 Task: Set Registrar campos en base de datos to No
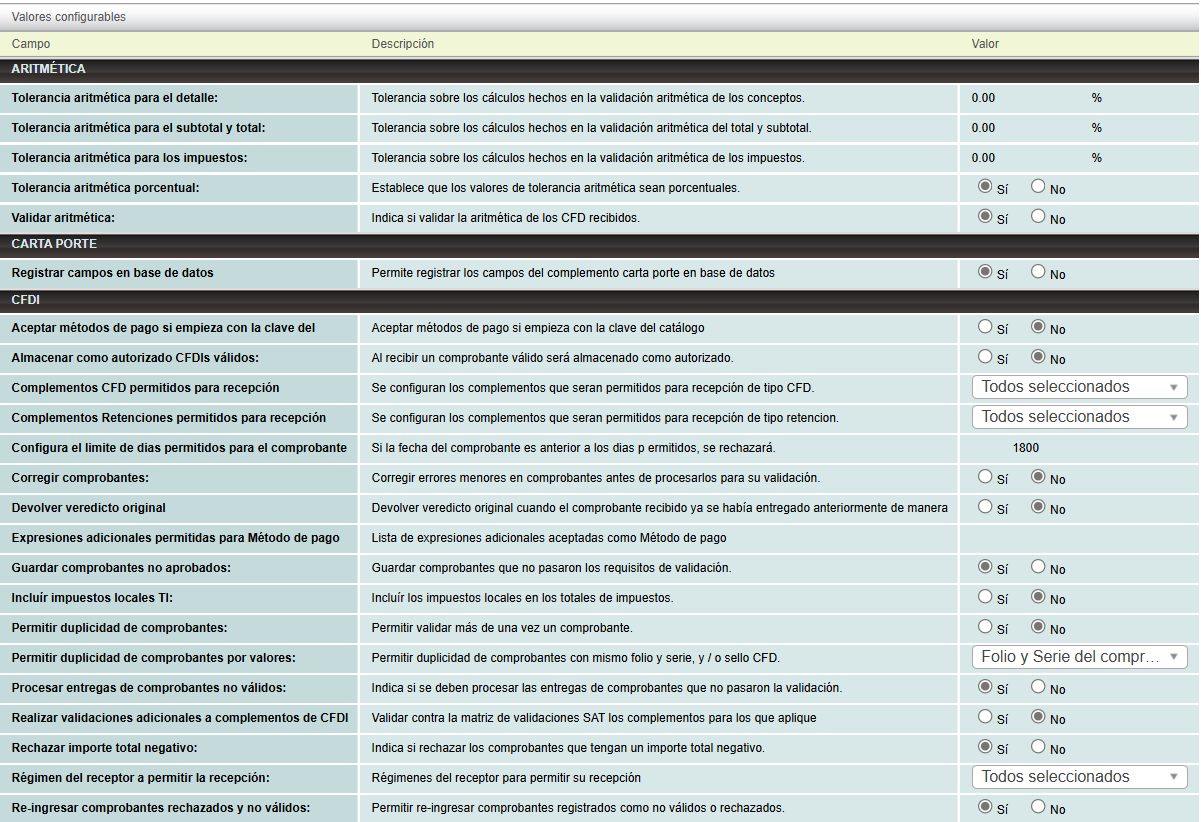(x=1038, y=271)
